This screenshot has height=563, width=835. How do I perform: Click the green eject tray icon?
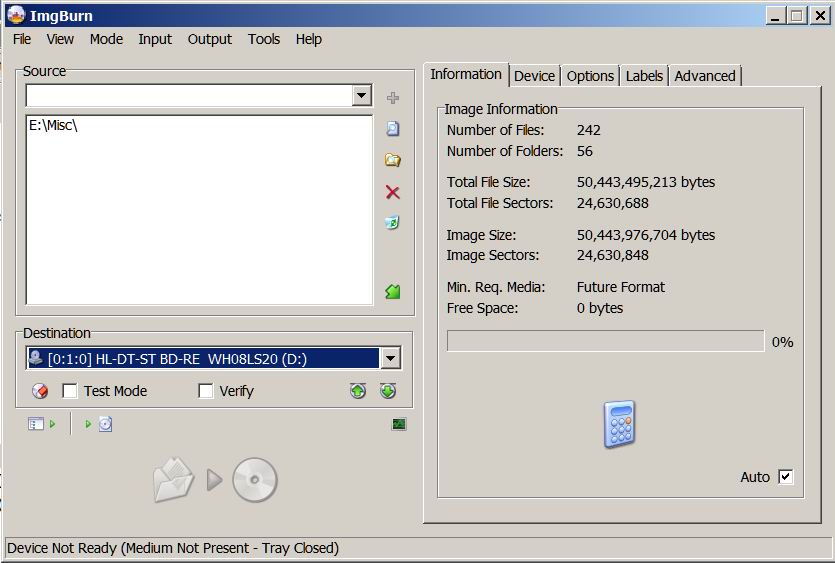[x=358, y=391]
